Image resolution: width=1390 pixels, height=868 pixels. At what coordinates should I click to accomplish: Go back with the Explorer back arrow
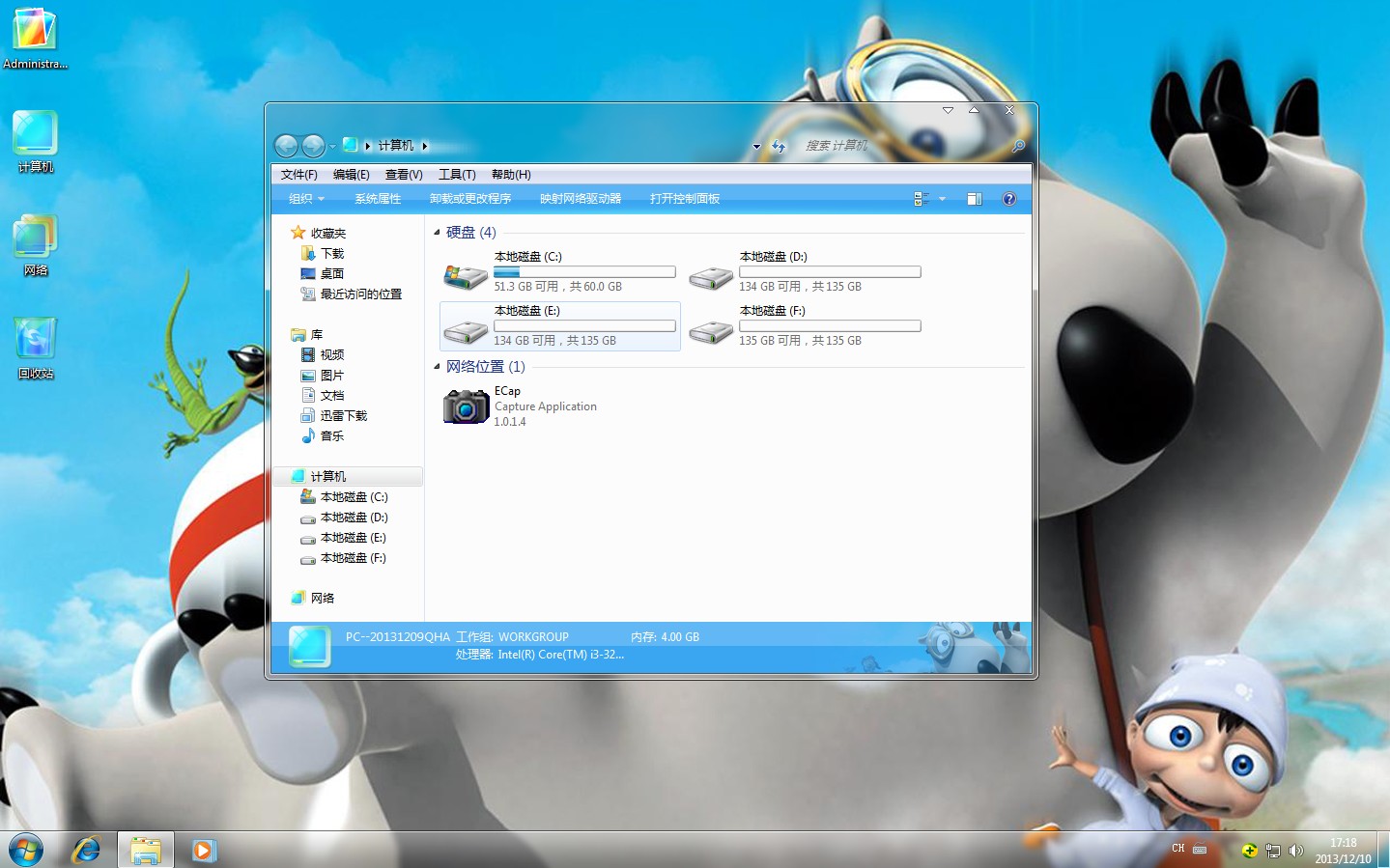286,146
